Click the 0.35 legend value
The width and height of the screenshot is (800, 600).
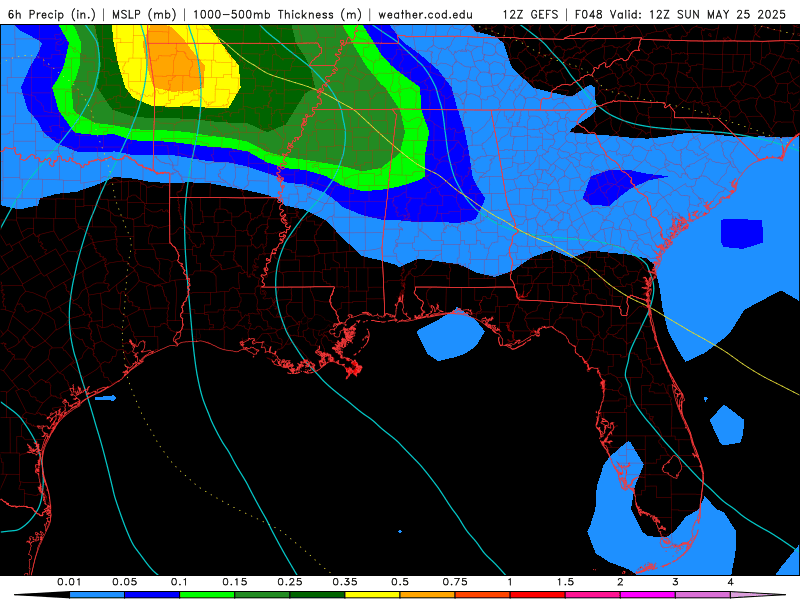[x=345, y=582]
